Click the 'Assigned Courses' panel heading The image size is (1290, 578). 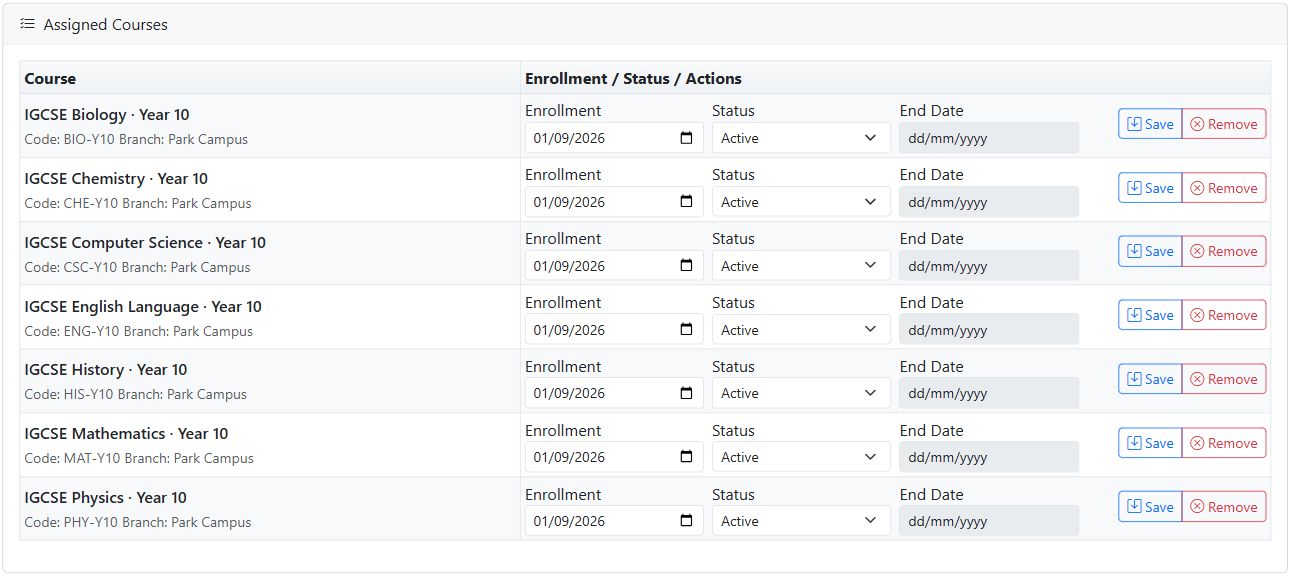106,25
